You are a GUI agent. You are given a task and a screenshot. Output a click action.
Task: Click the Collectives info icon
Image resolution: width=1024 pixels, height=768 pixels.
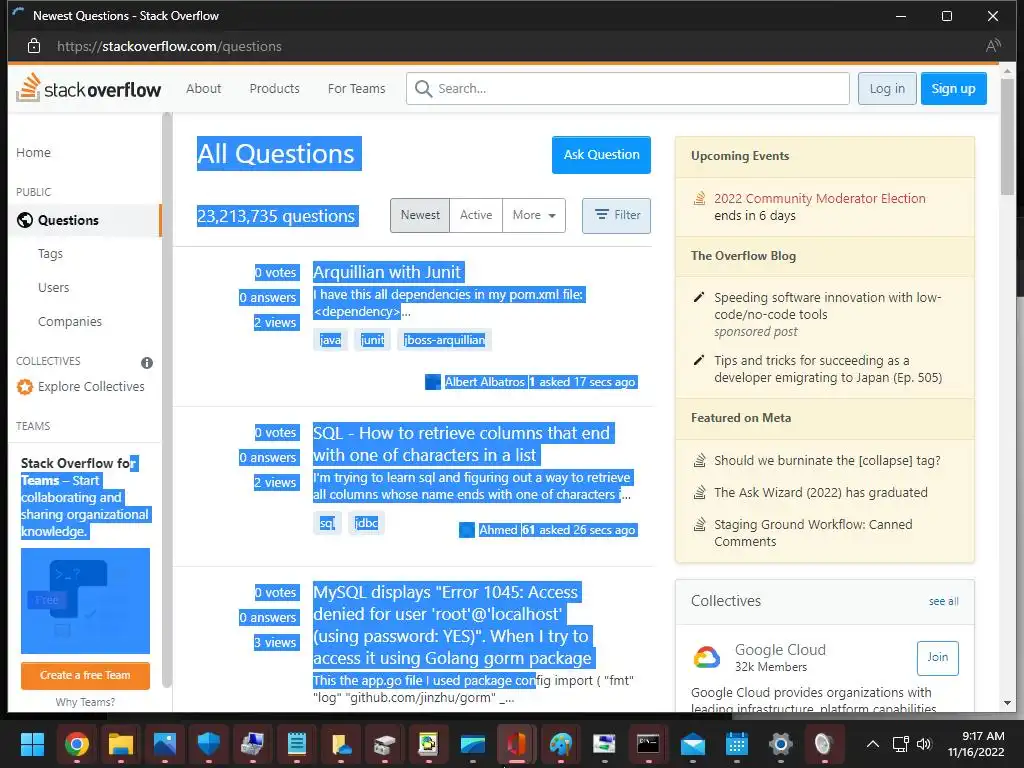point(147,363)
